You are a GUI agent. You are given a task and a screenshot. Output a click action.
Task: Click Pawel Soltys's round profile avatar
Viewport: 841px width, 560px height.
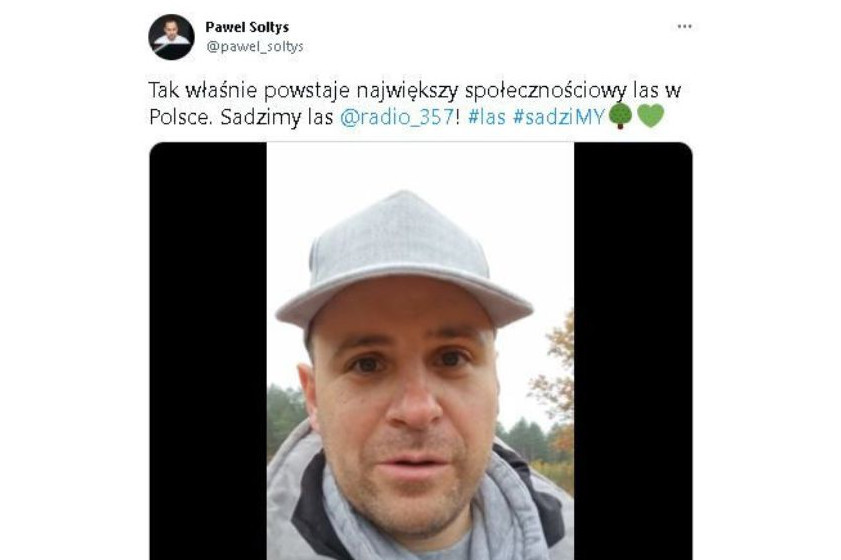coord(171,37)
